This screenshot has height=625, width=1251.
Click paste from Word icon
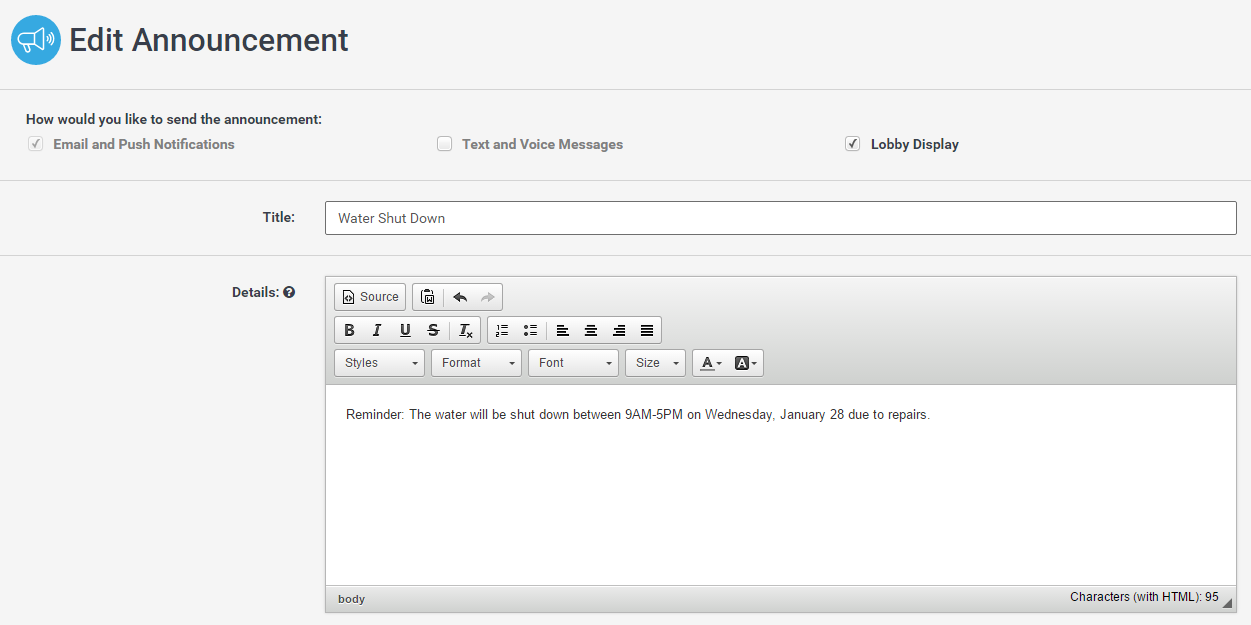pyautogui.click(x=427, y=297)
